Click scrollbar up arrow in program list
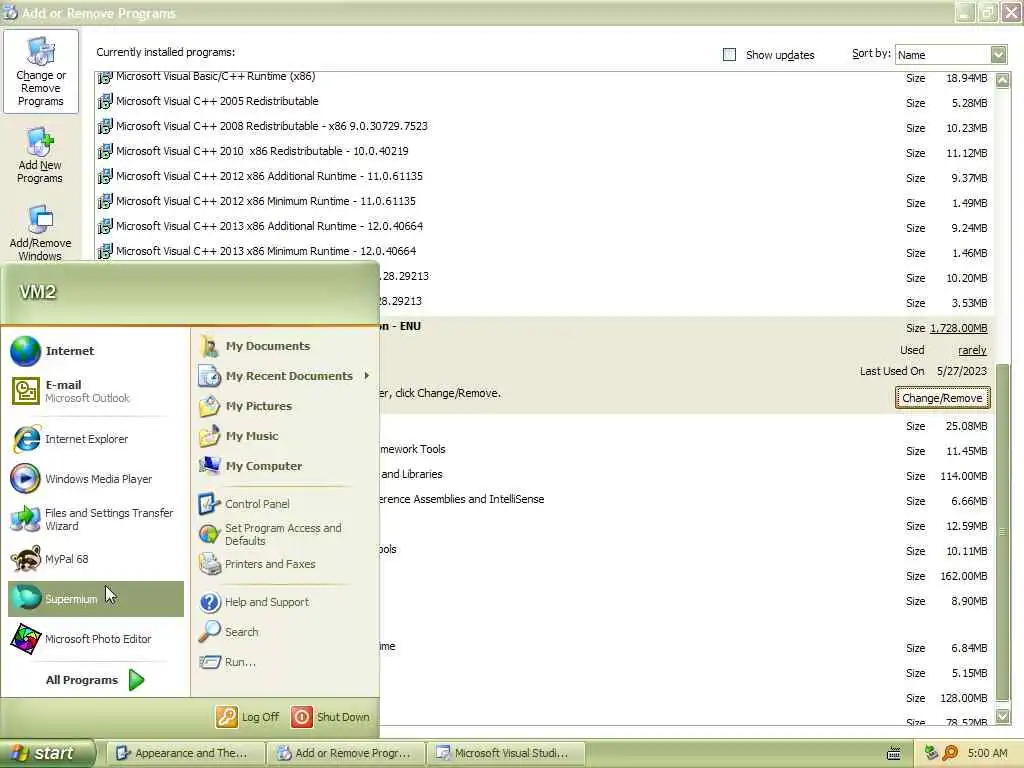 pos(1002,80)
